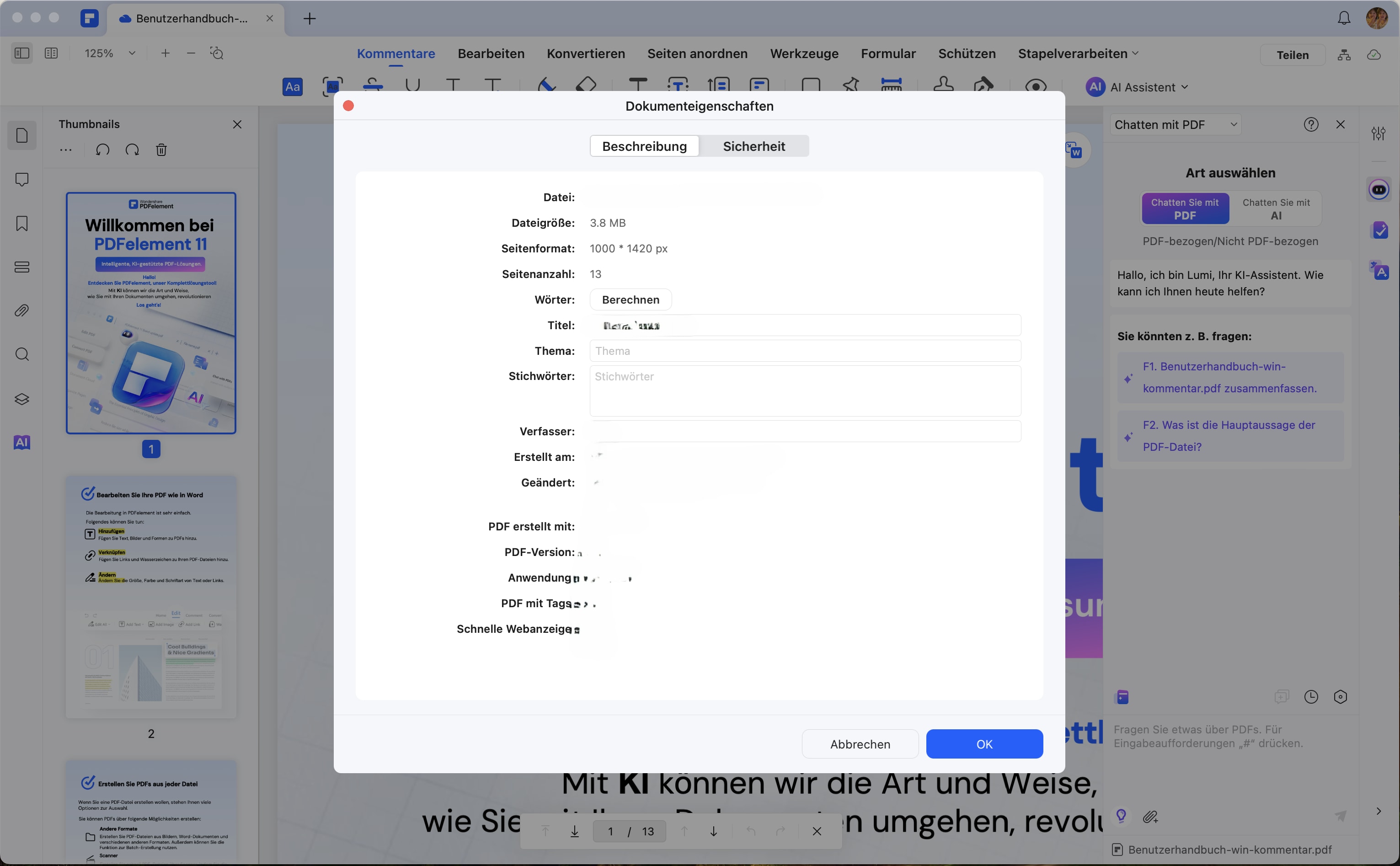This screenshot has width=1400, height=866.
Task: Click the Berechnen word count button
Action: (631, 299)
